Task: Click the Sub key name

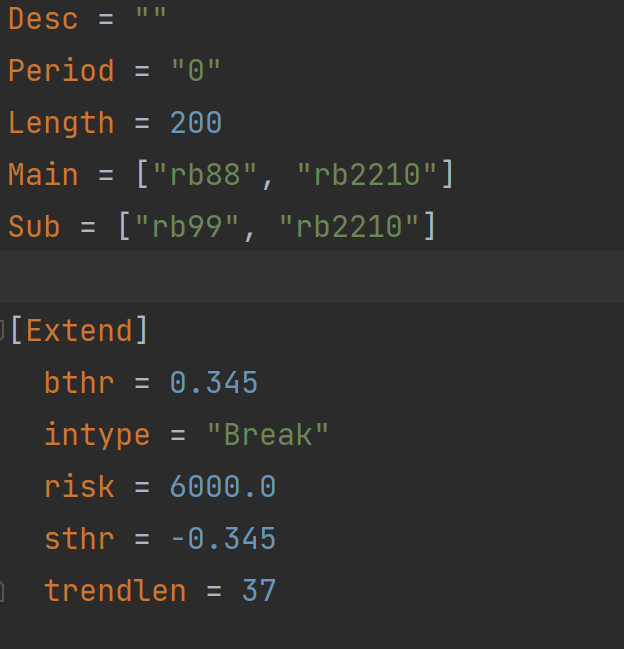Action: (x=34, y=226)
